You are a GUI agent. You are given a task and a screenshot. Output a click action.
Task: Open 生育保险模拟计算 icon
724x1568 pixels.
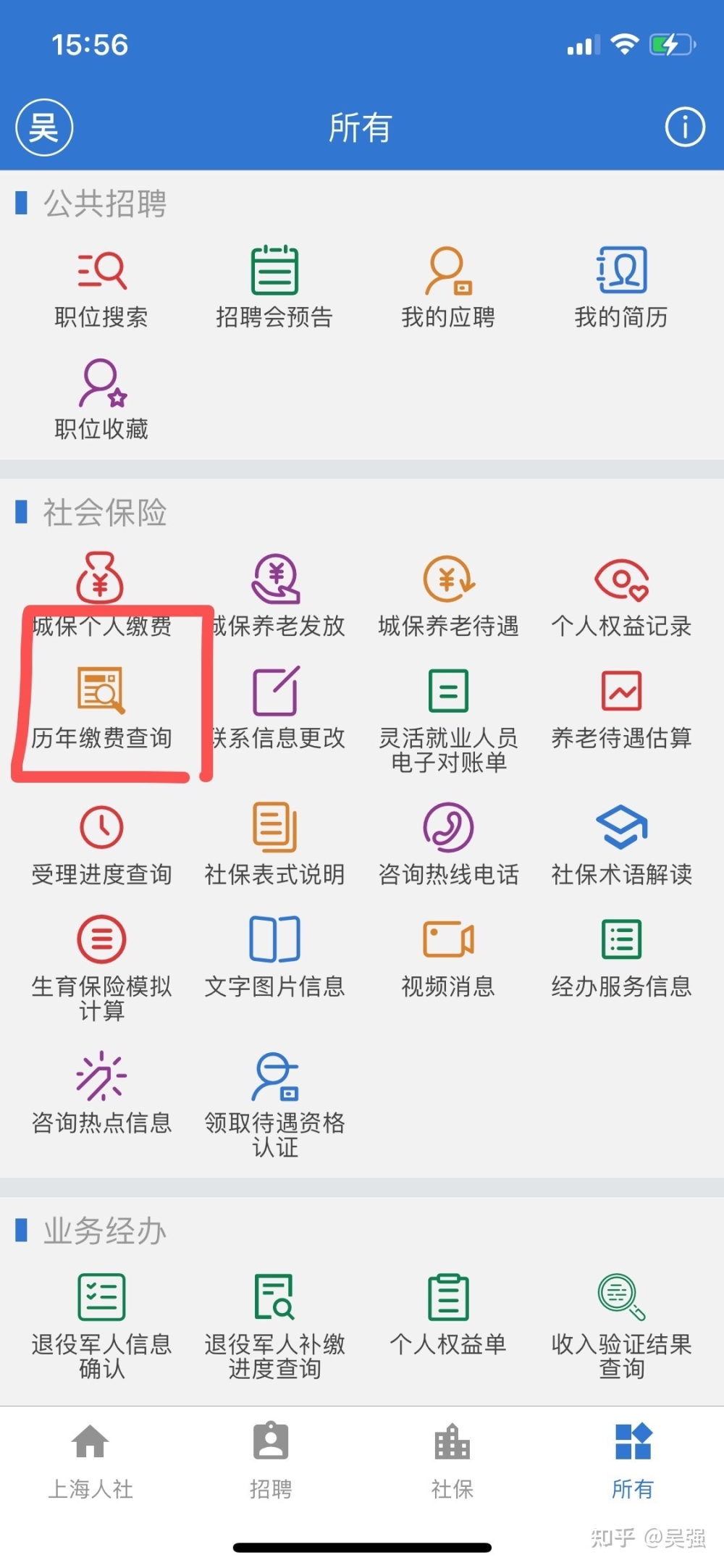tap(101, 939)
